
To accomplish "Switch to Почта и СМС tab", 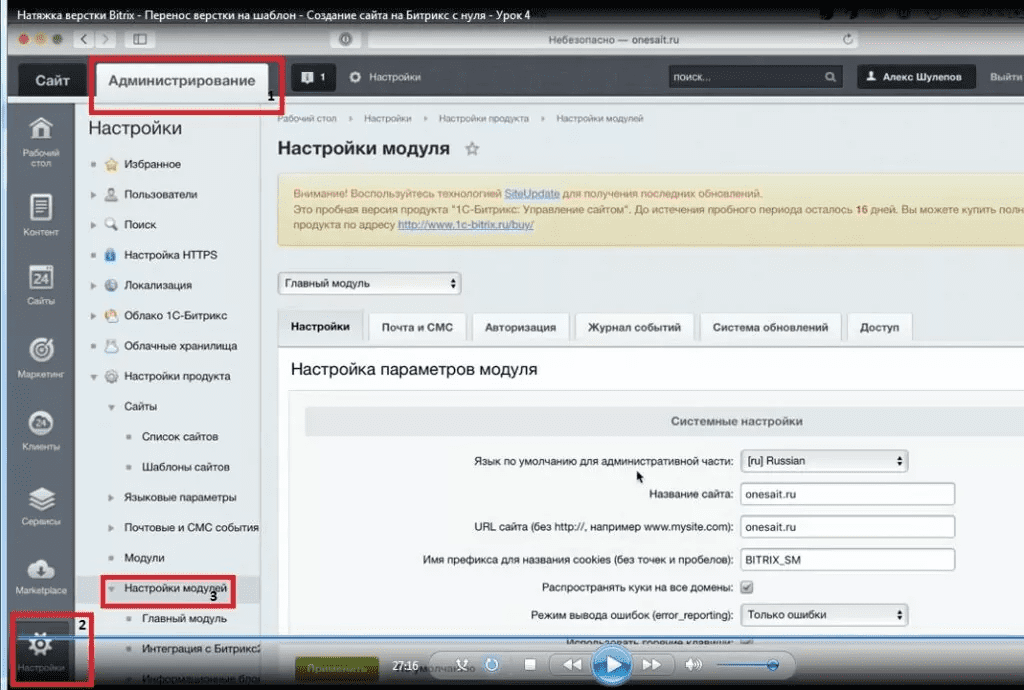I will point(417,327).
